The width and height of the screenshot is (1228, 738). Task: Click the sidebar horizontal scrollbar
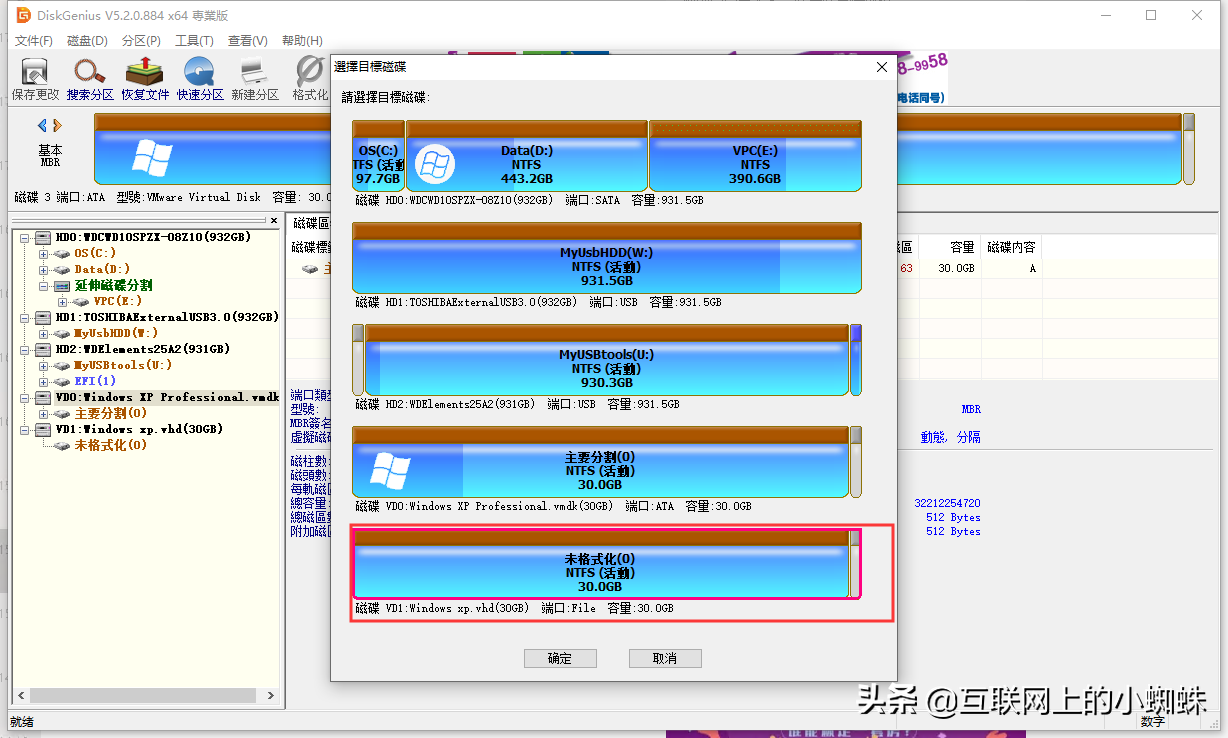tap(145, 695)
